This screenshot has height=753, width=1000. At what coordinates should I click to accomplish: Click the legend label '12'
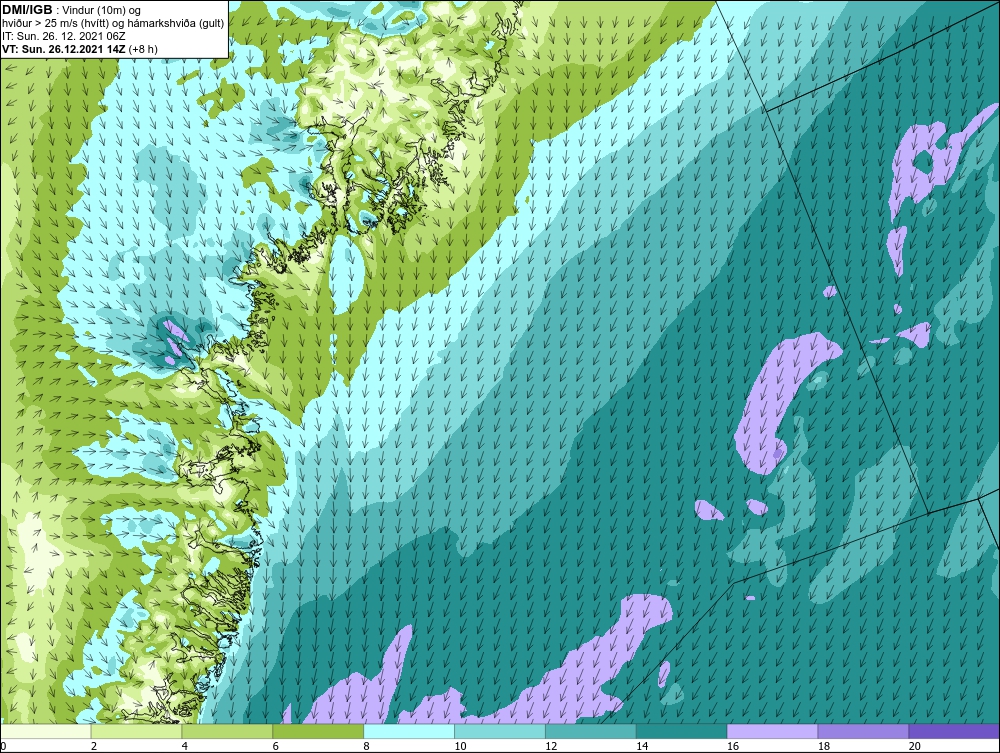(551, 746)
